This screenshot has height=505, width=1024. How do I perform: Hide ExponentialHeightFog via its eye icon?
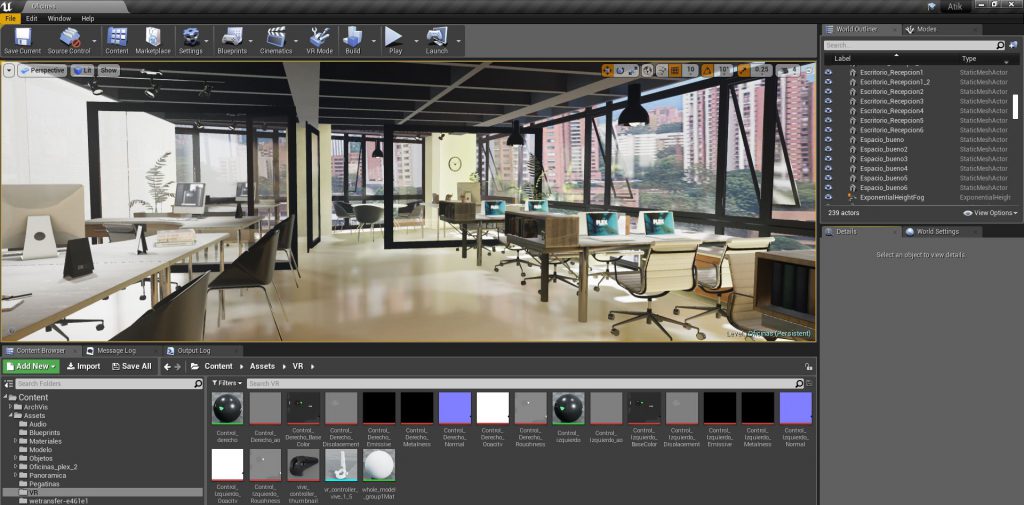[829, 197]
